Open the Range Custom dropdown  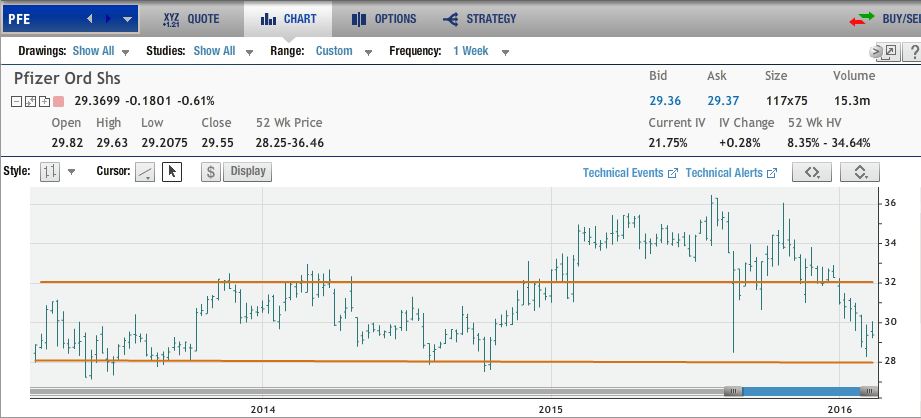[344, 51]
